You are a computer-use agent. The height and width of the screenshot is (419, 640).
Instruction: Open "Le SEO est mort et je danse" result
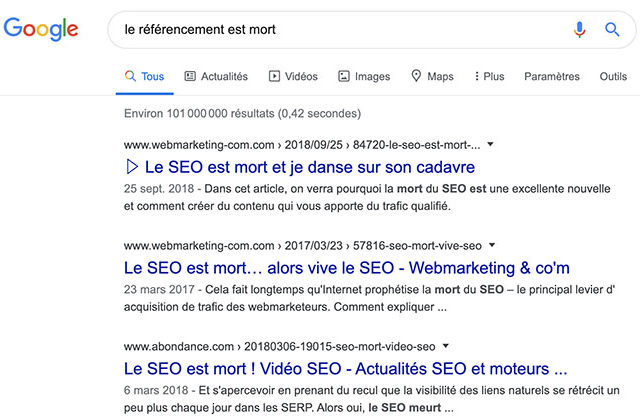pyautogui.click(x=310, y=167)
